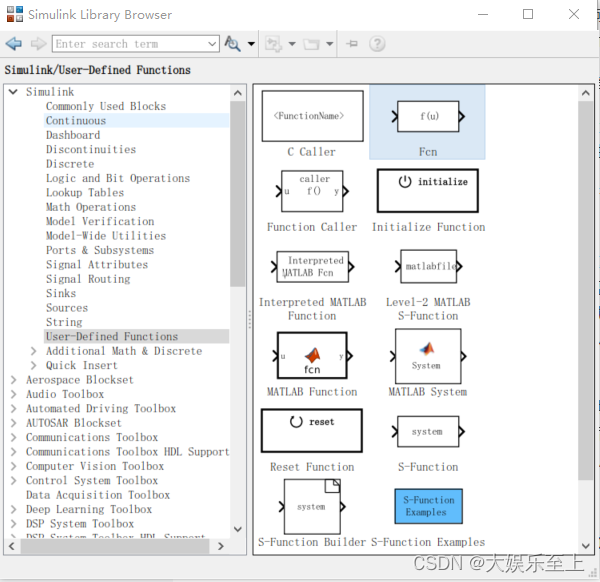600x582 pixels.
Task: Expand the Deep Learning Toolbox node
Action: click(x=13, y=509)
